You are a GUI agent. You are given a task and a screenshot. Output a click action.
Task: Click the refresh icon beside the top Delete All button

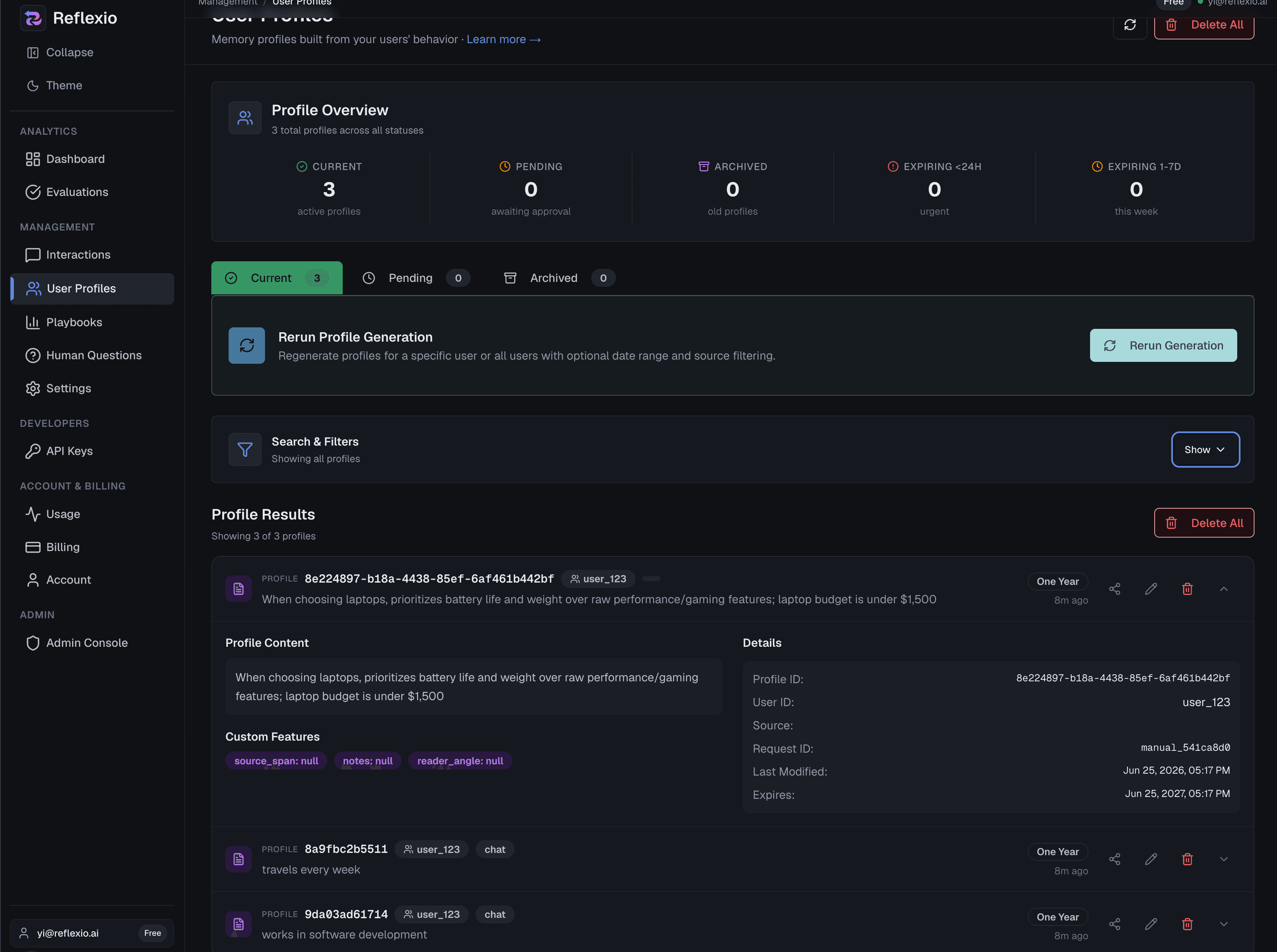click(1129, 25)
